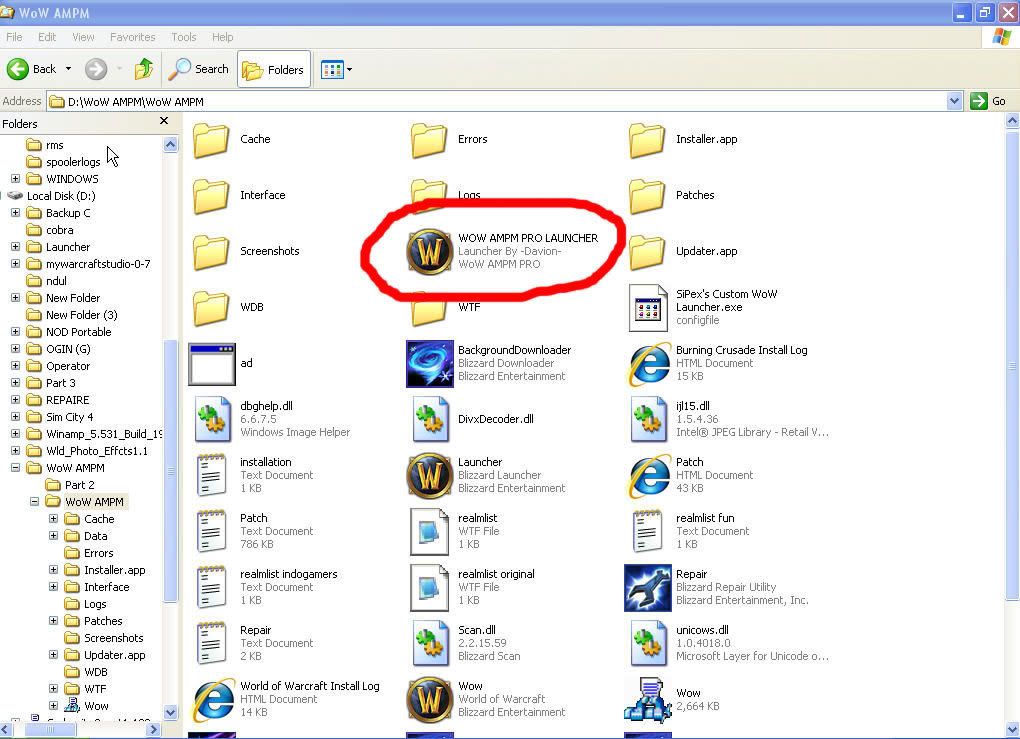Open the Favorites menu
Viewport: 1020px width, 739px height.
click(133, 37)
